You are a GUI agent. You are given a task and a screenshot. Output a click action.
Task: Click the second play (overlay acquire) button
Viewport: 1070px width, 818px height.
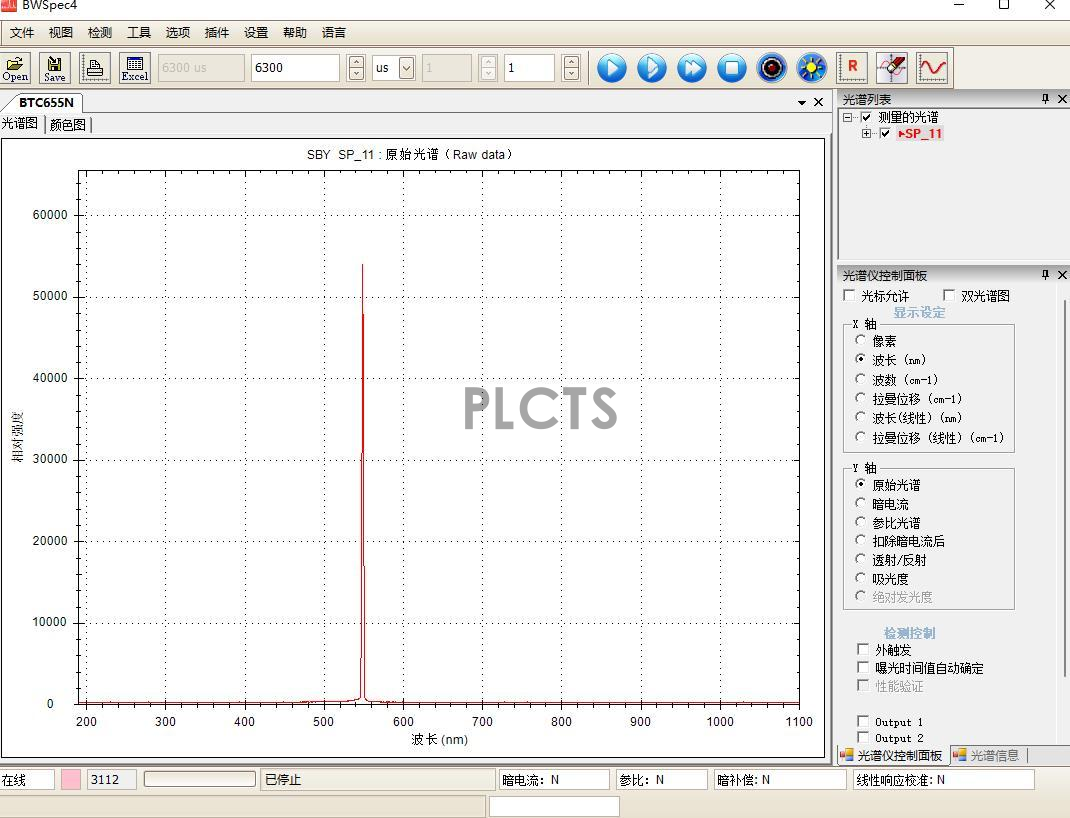(652, 68)
